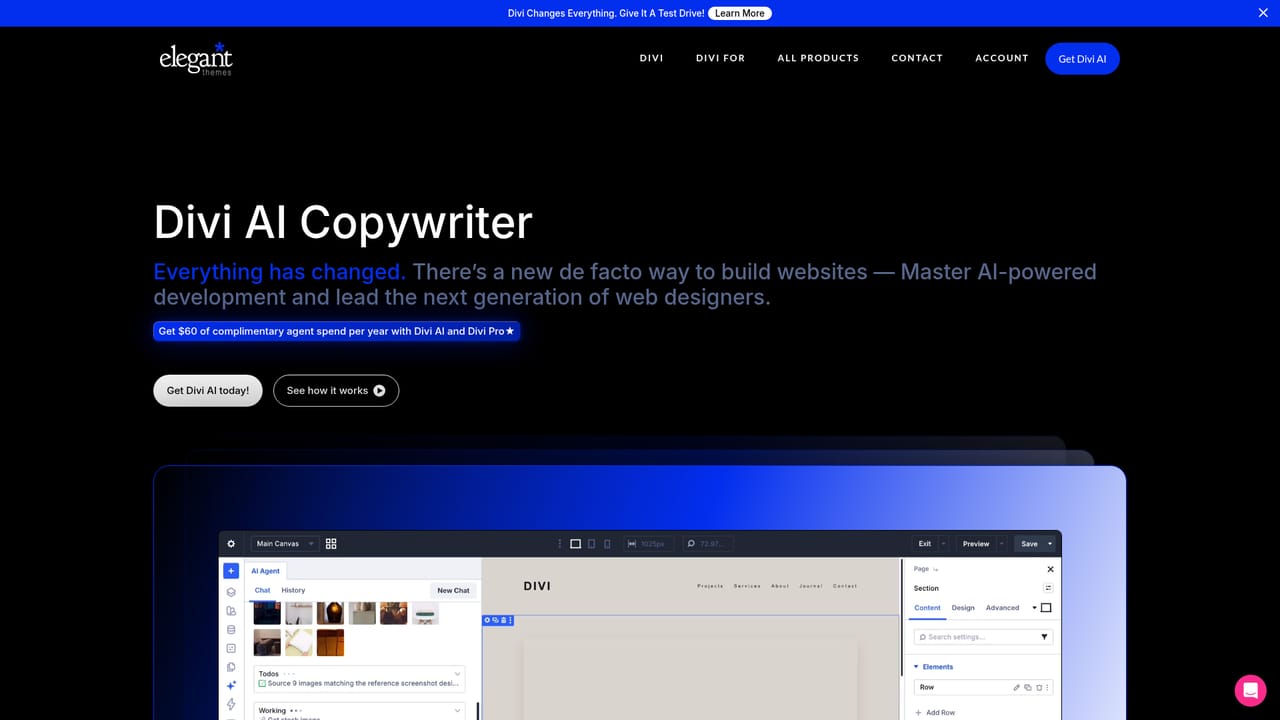The image size is (1280, 720).
Task: Open the DIVI menu item
Action: click(651, 58)
